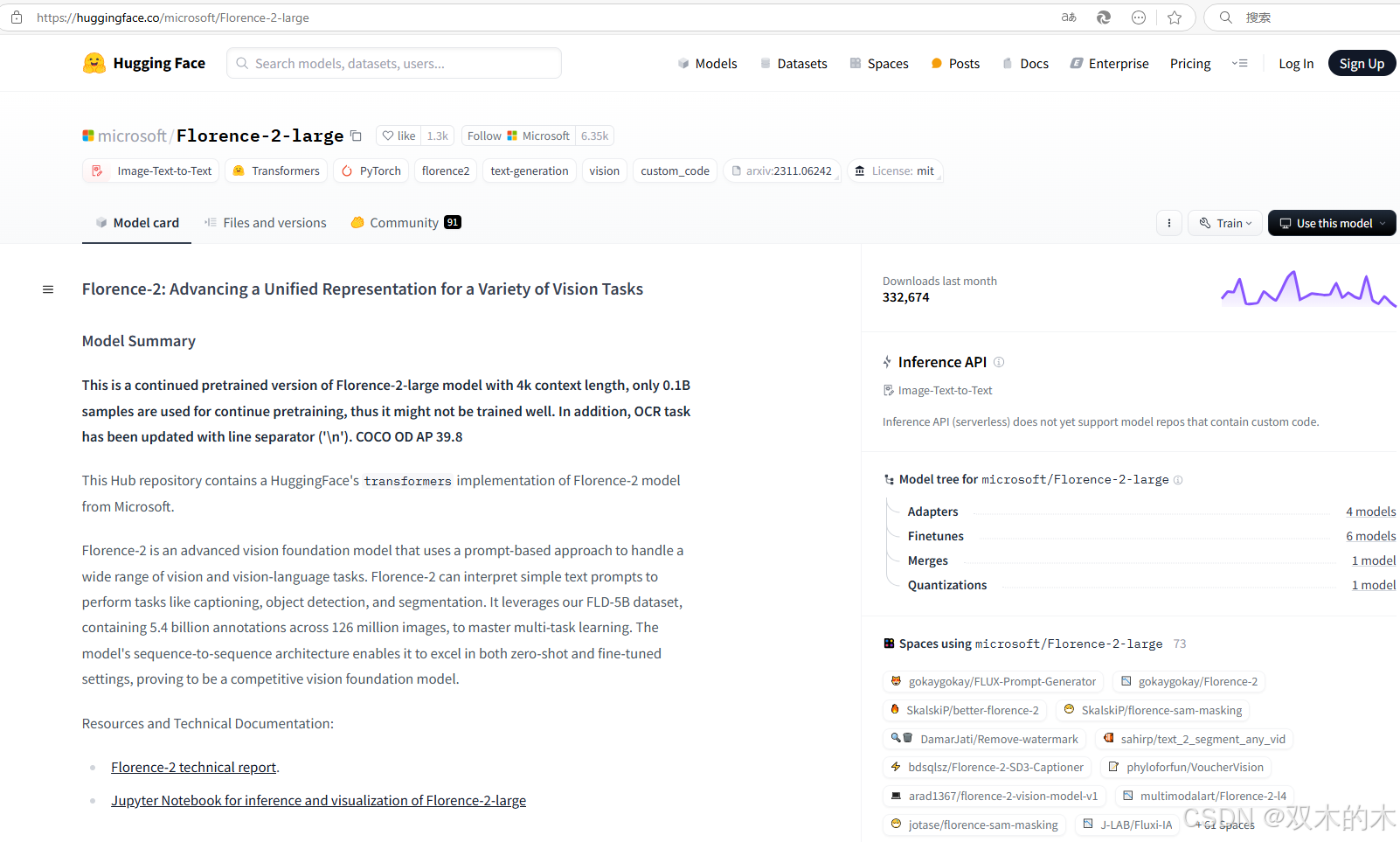Switch to Files and versions tab

(266, 223)
